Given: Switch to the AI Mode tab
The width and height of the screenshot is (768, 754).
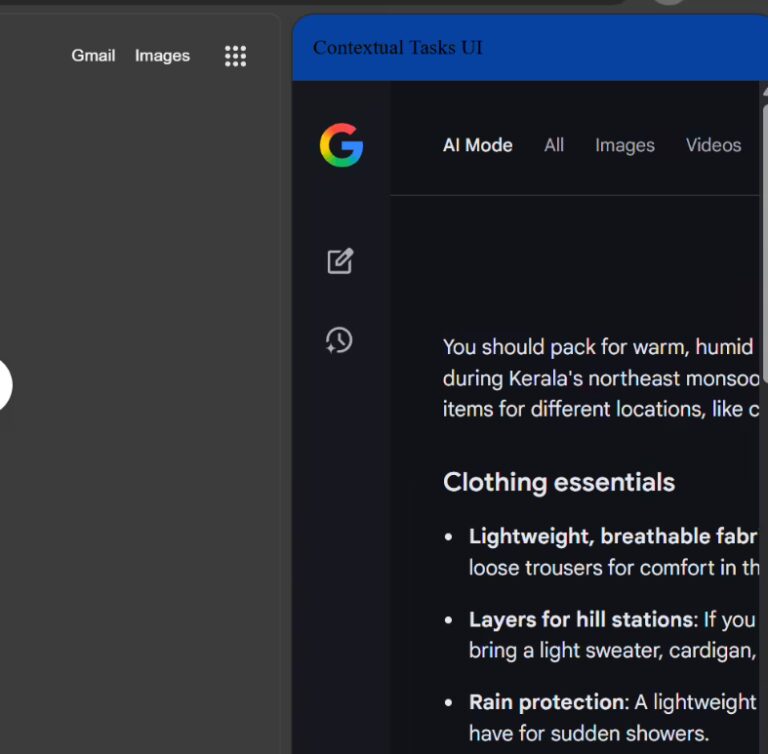Looking at the screenshot, I should click(477, 145).
